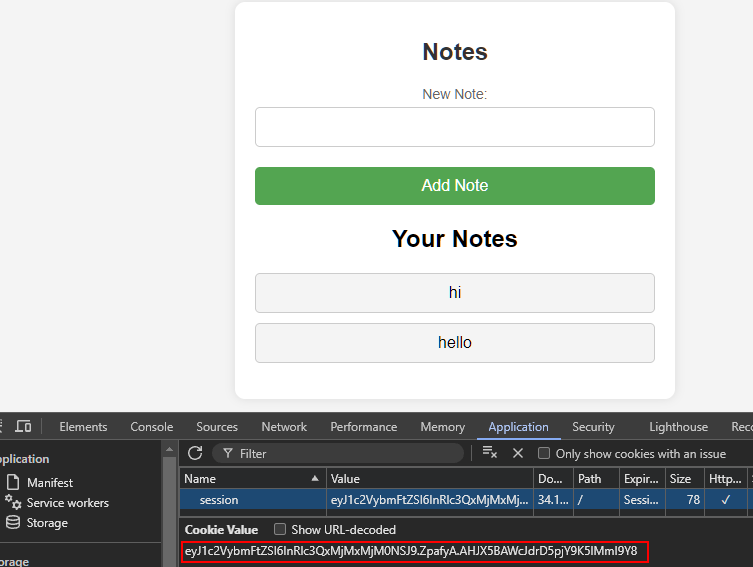753x567 pixels.
Task: Enable Show URL-decoded checkbox
Action: tap(280, 530)
